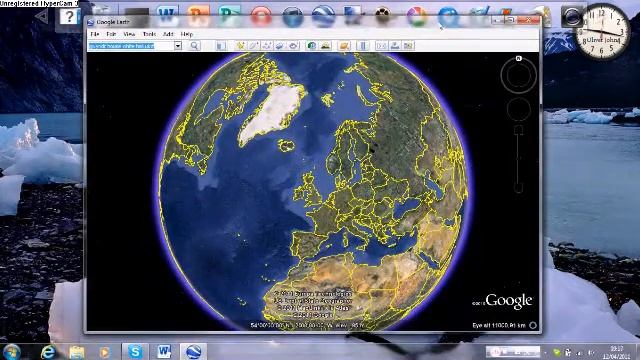Click inside the highlighted search field
The height and width of the screenshot is (360, 640).
tap(131, 46)
